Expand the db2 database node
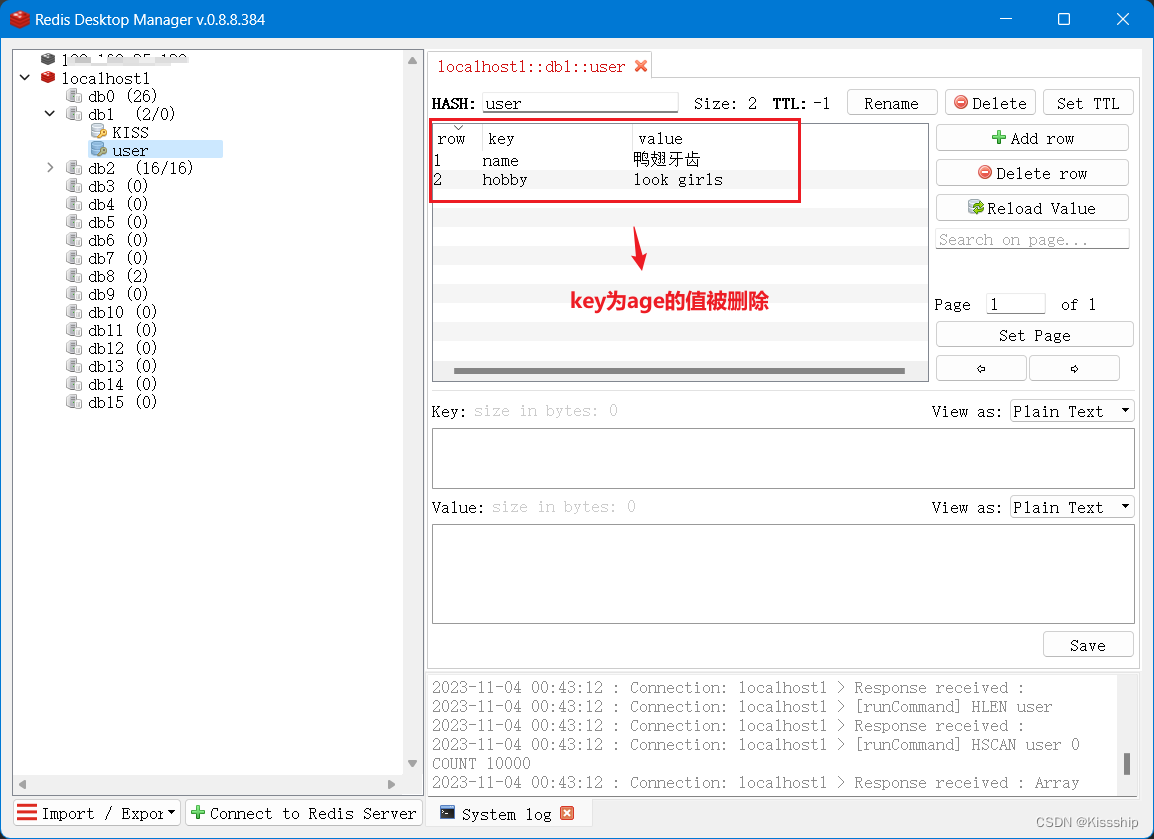The width and height of the screenshot is (1154, 839). [49, 168]
